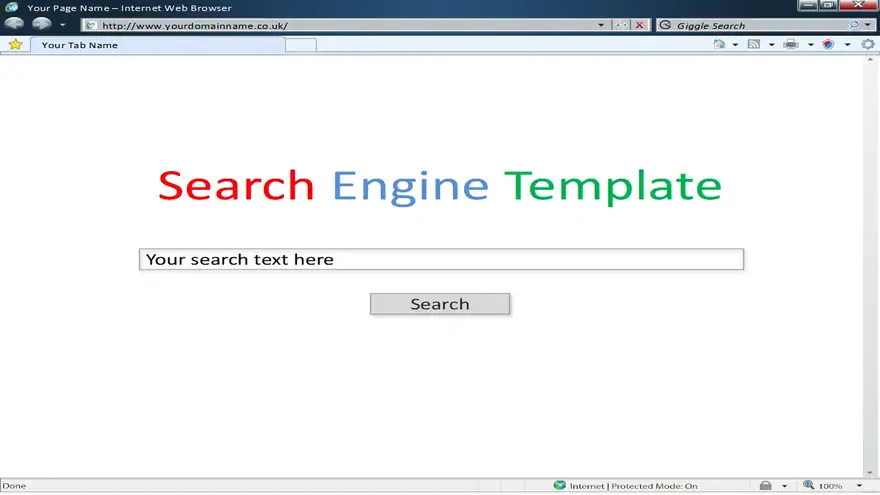
Task: Click the status bar padlock icon
Action: 766,485
